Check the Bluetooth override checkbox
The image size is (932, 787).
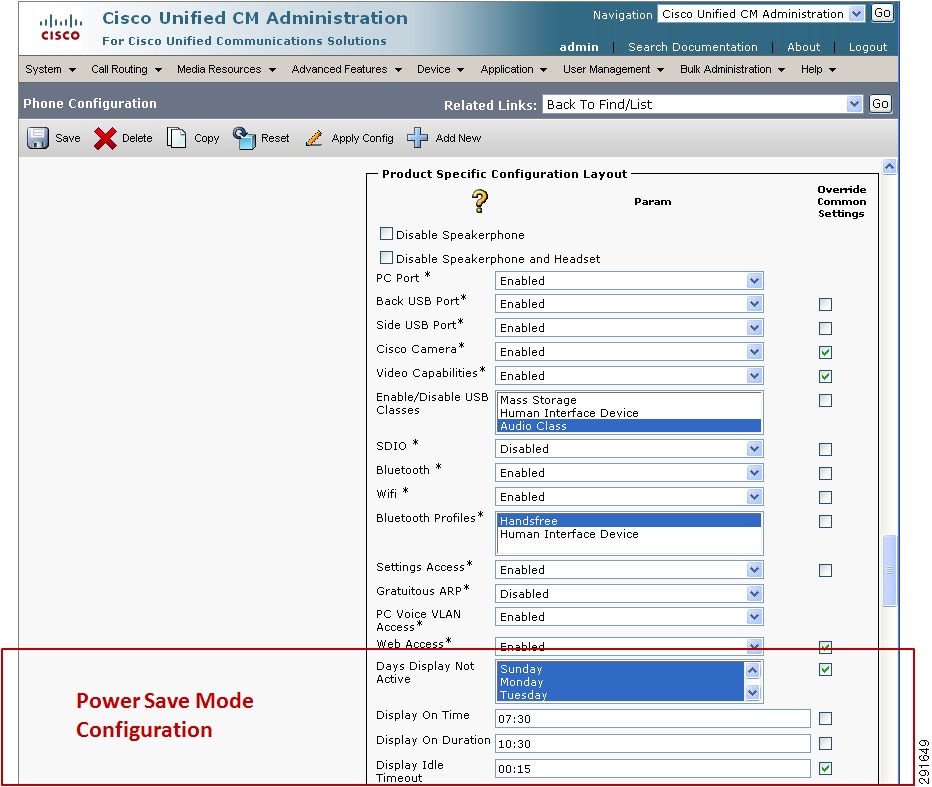(825, 473)
